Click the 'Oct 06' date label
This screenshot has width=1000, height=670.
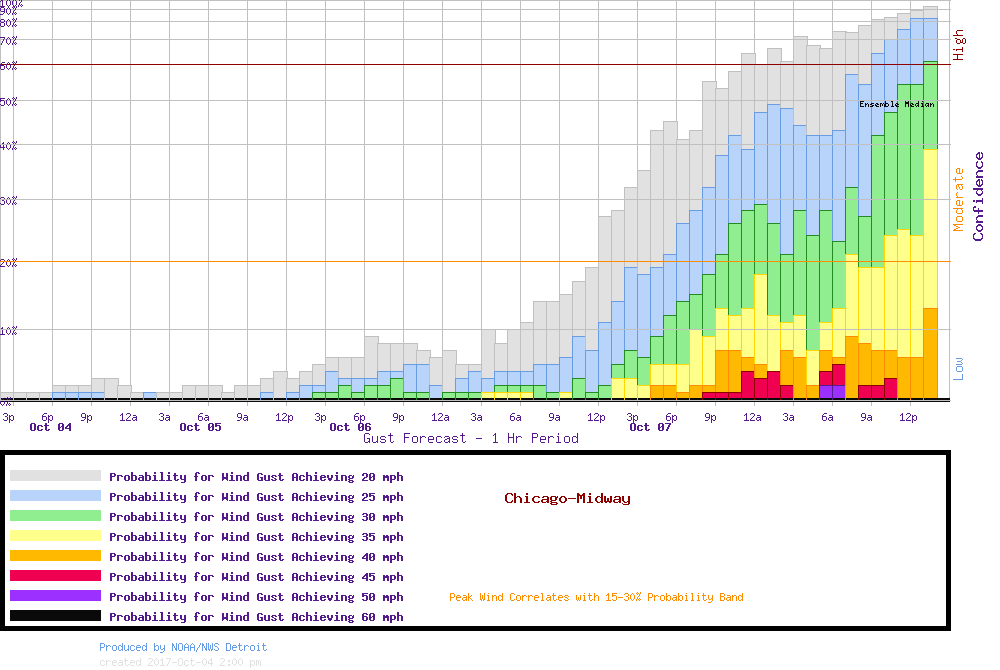(x=350, y=427)
